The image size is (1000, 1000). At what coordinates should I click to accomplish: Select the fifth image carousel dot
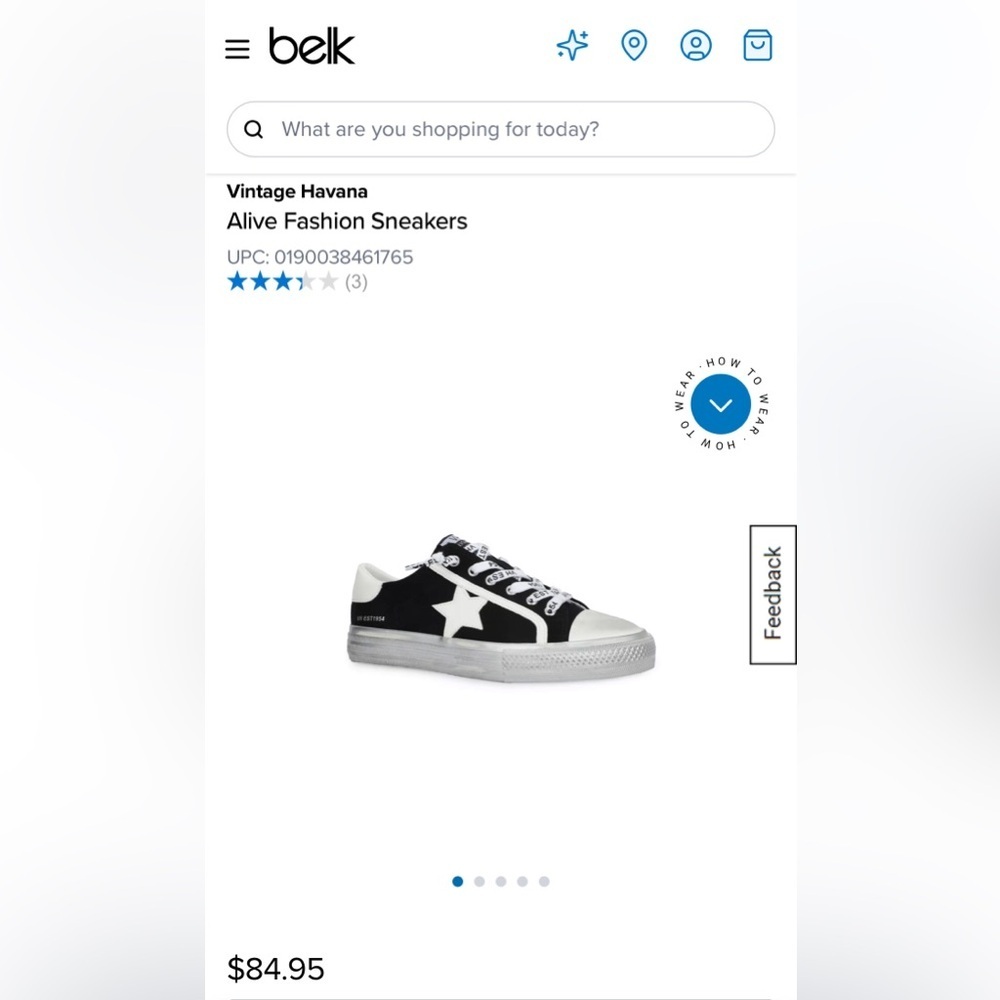[544, 881]
